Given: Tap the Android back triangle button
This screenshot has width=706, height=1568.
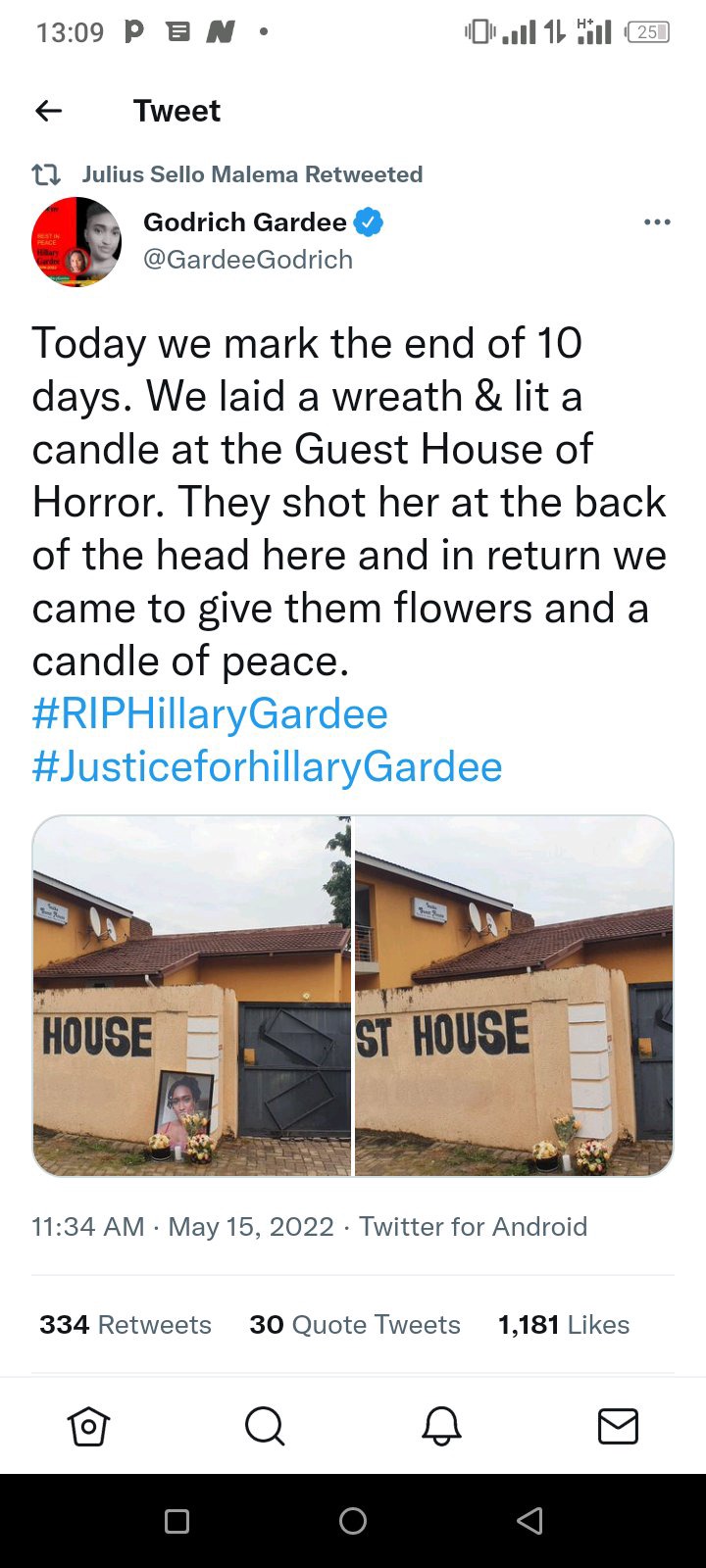Looking at the screenshot, I should (x=529, y=1520).
